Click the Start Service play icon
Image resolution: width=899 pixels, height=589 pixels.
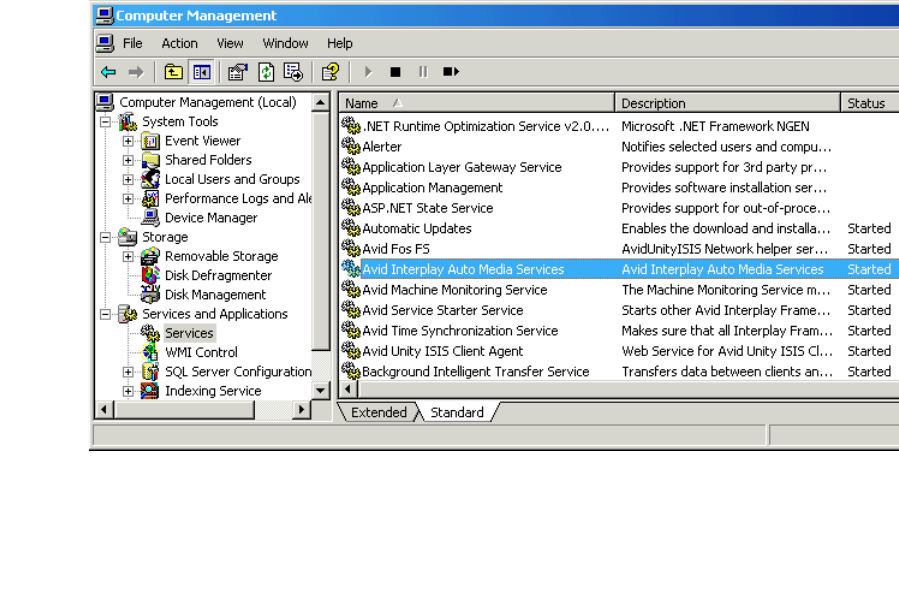click(x=368, y=72)
